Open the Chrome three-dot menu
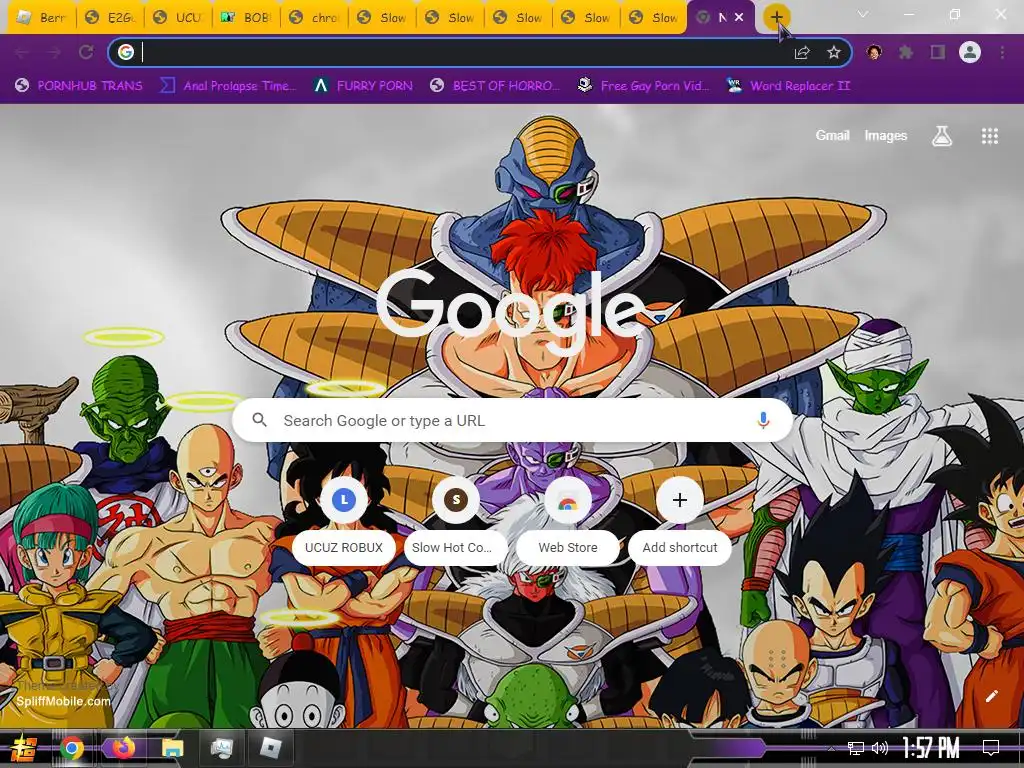The height and width of the screenshot is (768, 1024). pyautogui.click(x=1002, y=52)
